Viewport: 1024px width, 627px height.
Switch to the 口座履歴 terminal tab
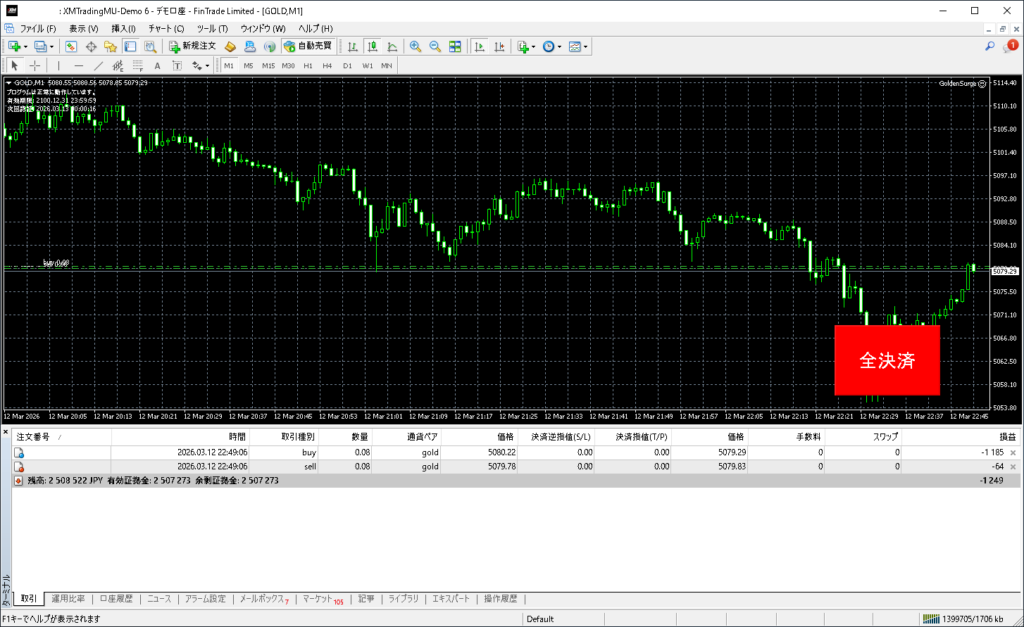(x=116, y=599)
